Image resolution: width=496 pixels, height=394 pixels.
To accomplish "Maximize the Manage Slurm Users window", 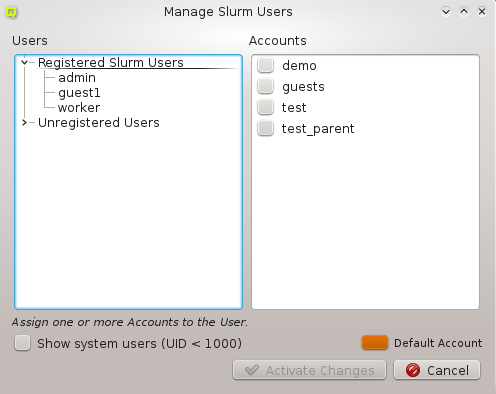I will pos(464,12).
